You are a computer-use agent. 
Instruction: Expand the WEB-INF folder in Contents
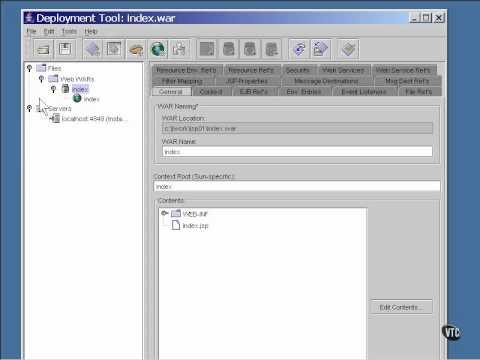click(164, 213)
